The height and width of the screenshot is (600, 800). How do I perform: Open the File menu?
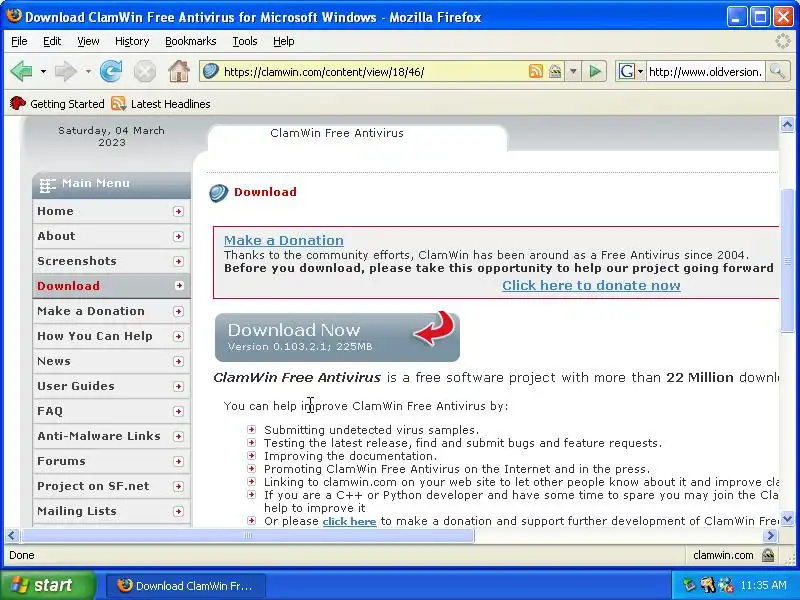click(x=19, y=41)
